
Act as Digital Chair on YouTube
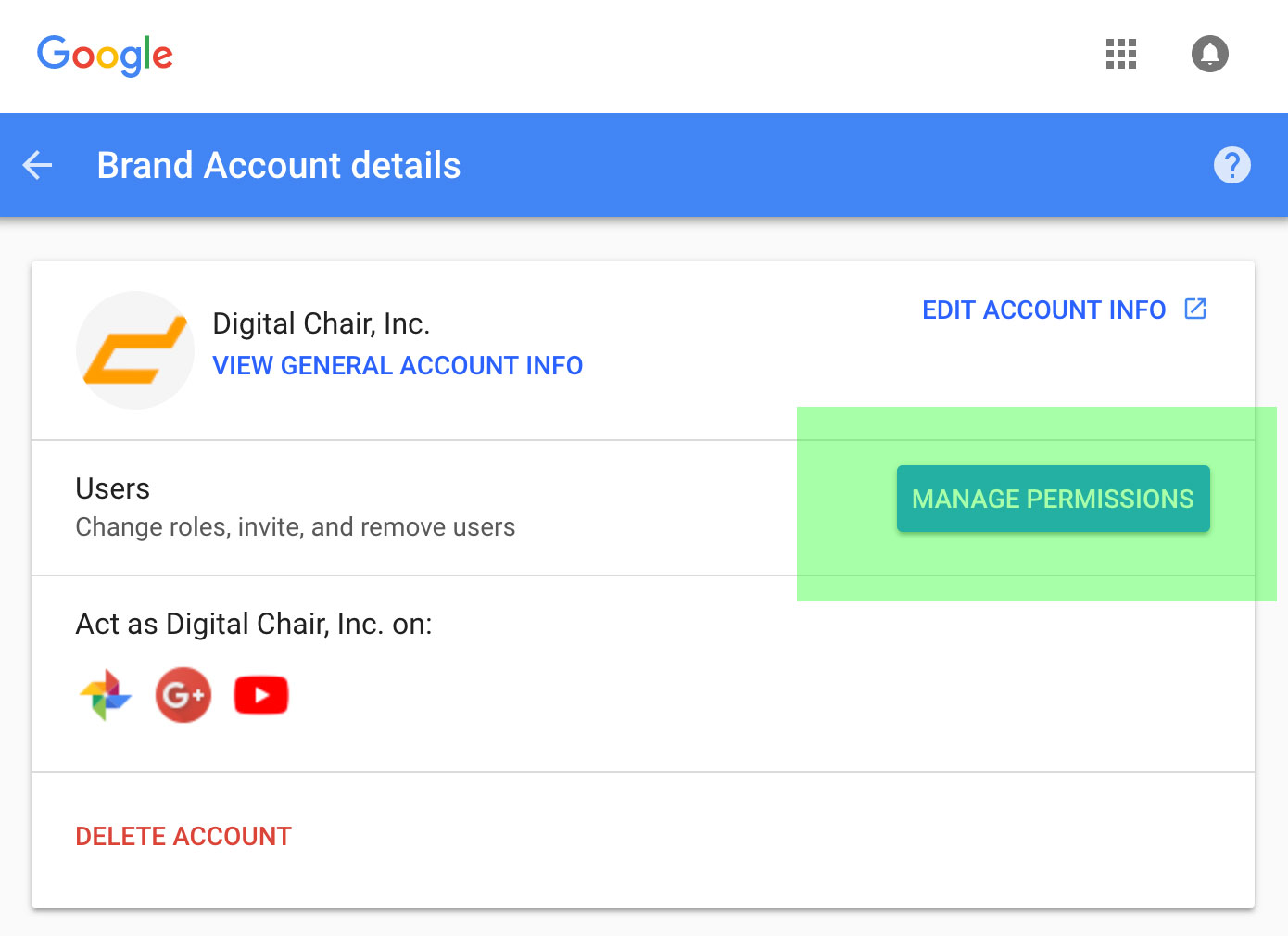261,695
